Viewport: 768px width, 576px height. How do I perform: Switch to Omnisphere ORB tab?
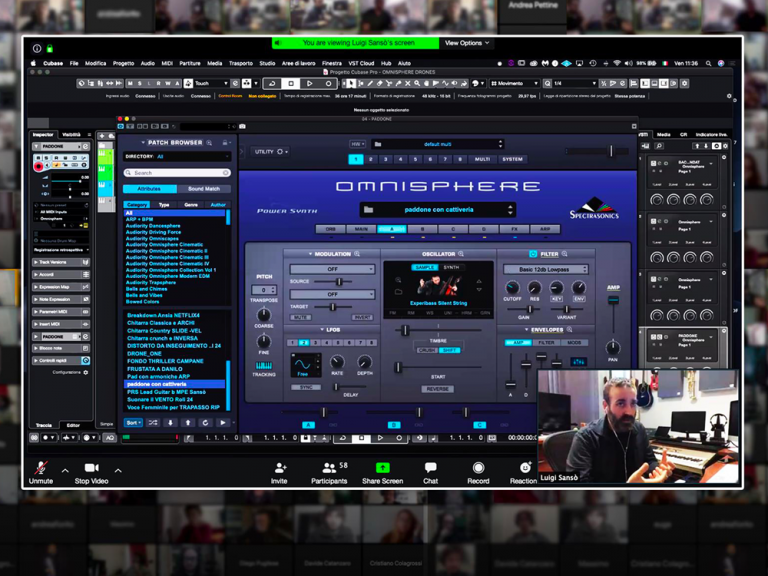coord(331,229)
